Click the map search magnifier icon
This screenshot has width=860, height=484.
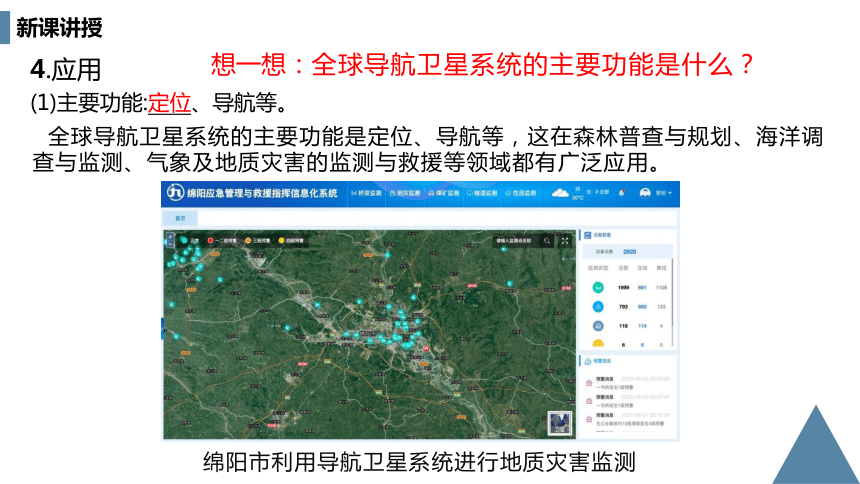click(547, 240)
